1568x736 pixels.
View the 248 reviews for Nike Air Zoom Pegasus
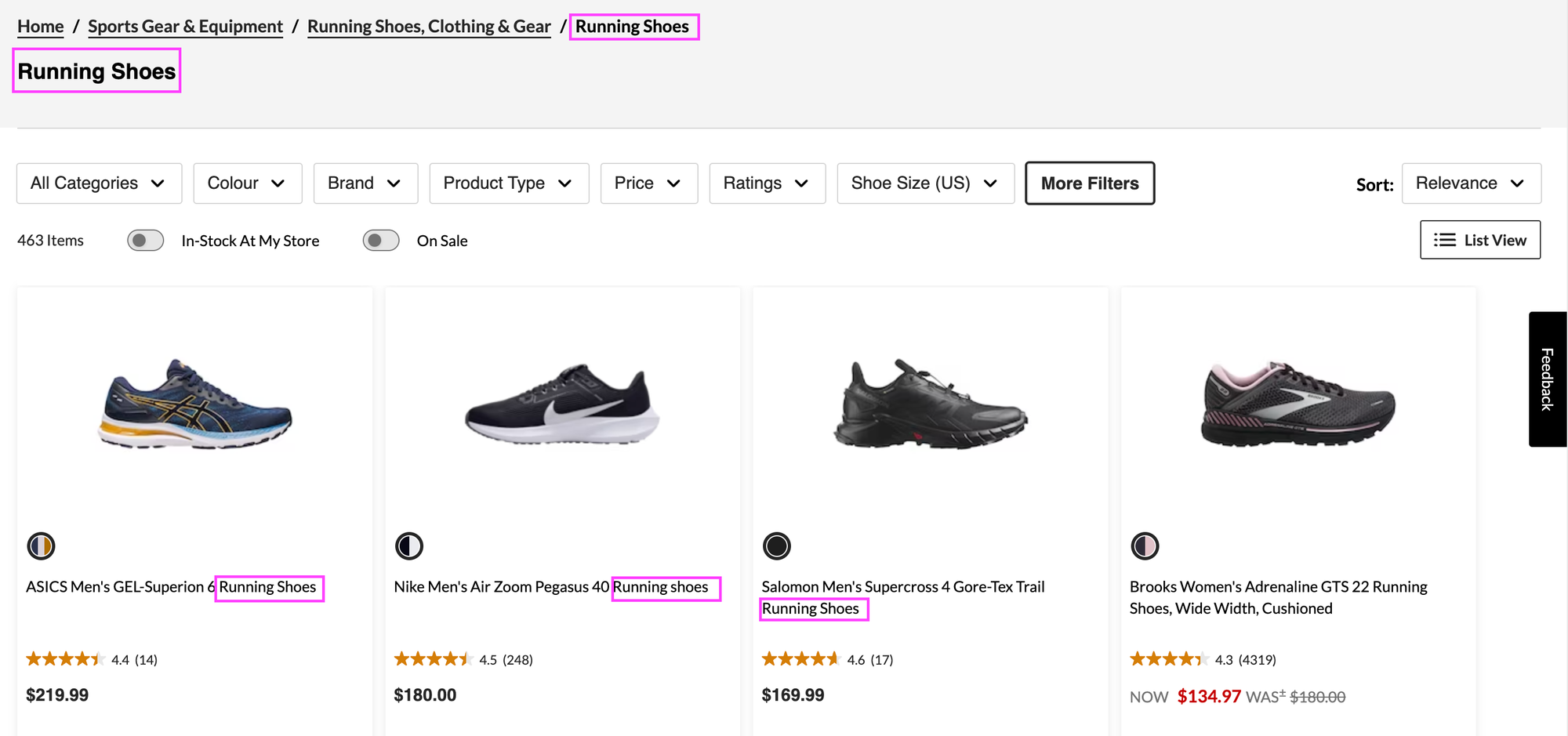click(519, 658)
